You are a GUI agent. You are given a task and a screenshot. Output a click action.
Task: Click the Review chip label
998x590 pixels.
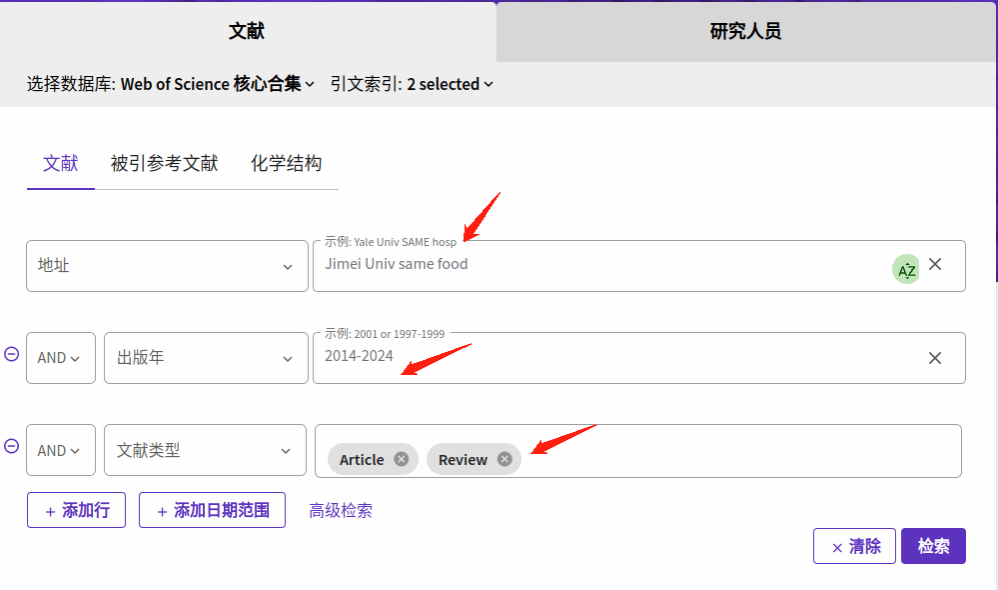463,460
